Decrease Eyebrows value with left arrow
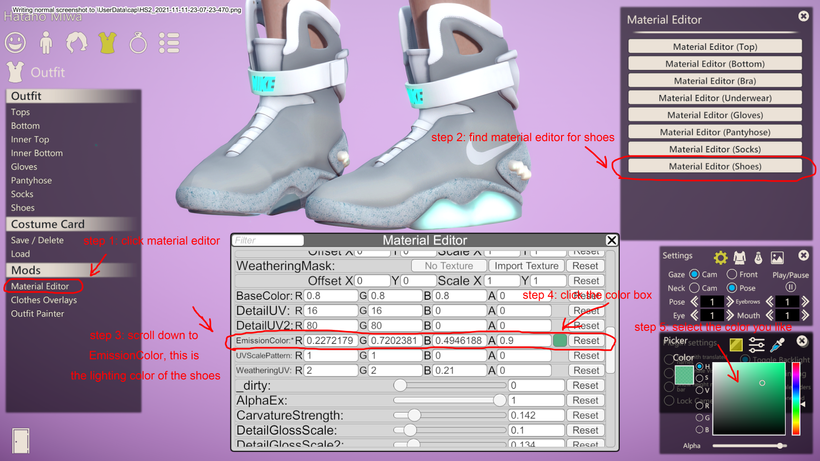The width and height of the screenshot is (820, 461). 770,302
